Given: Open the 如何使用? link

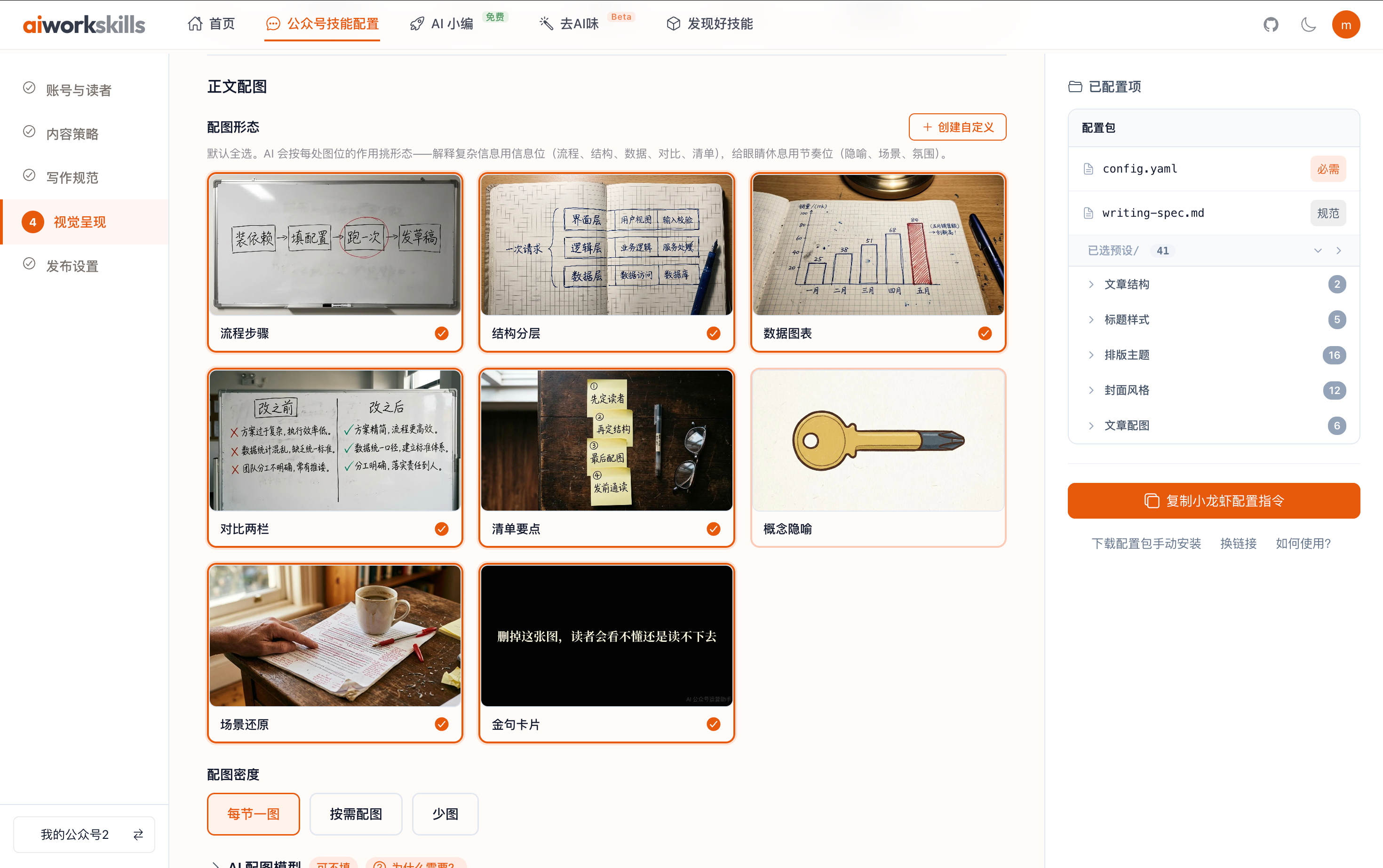Looking at the screenshot, I should pos(1303,543).
